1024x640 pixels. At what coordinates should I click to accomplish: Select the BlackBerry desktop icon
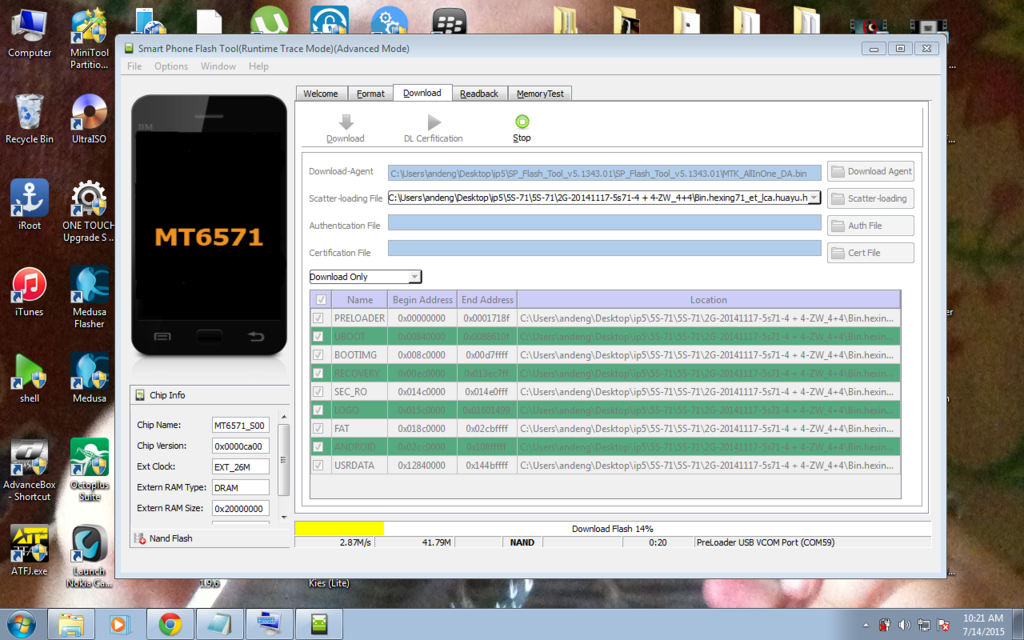[x=450, y=21]
